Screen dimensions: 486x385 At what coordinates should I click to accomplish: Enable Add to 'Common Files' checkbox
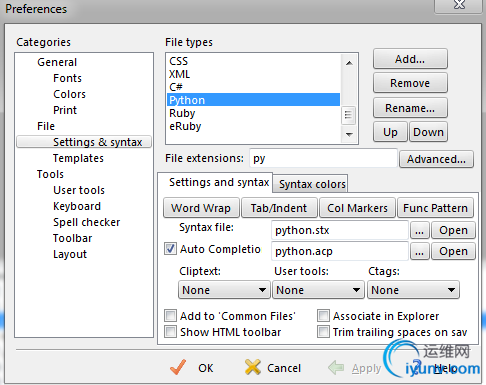(170, 315)
